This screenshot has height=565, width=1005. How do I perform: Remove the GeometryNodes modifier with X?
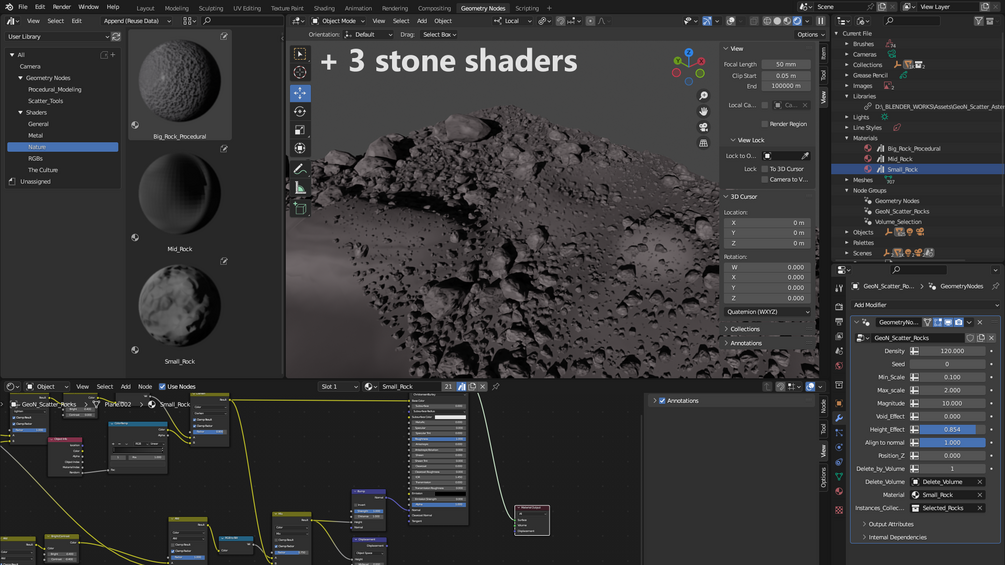980,322
